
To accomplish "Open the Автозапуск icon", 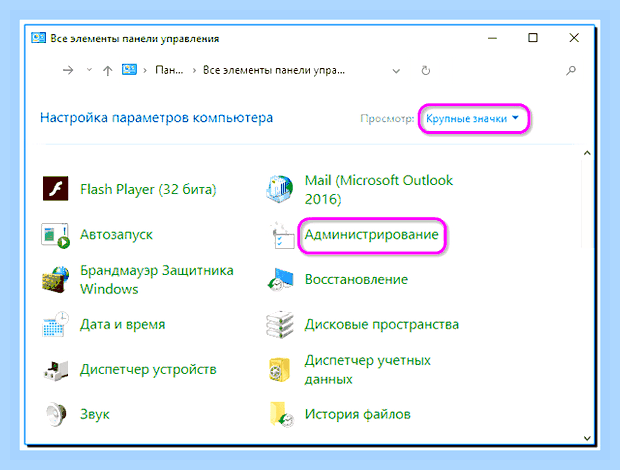I will tap(55, 235).
